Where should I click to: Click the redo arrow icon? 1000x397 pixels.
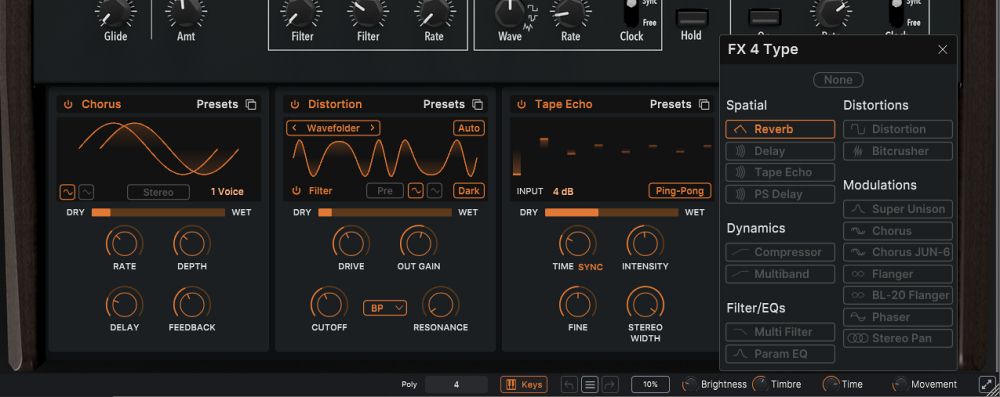(610, 384)
